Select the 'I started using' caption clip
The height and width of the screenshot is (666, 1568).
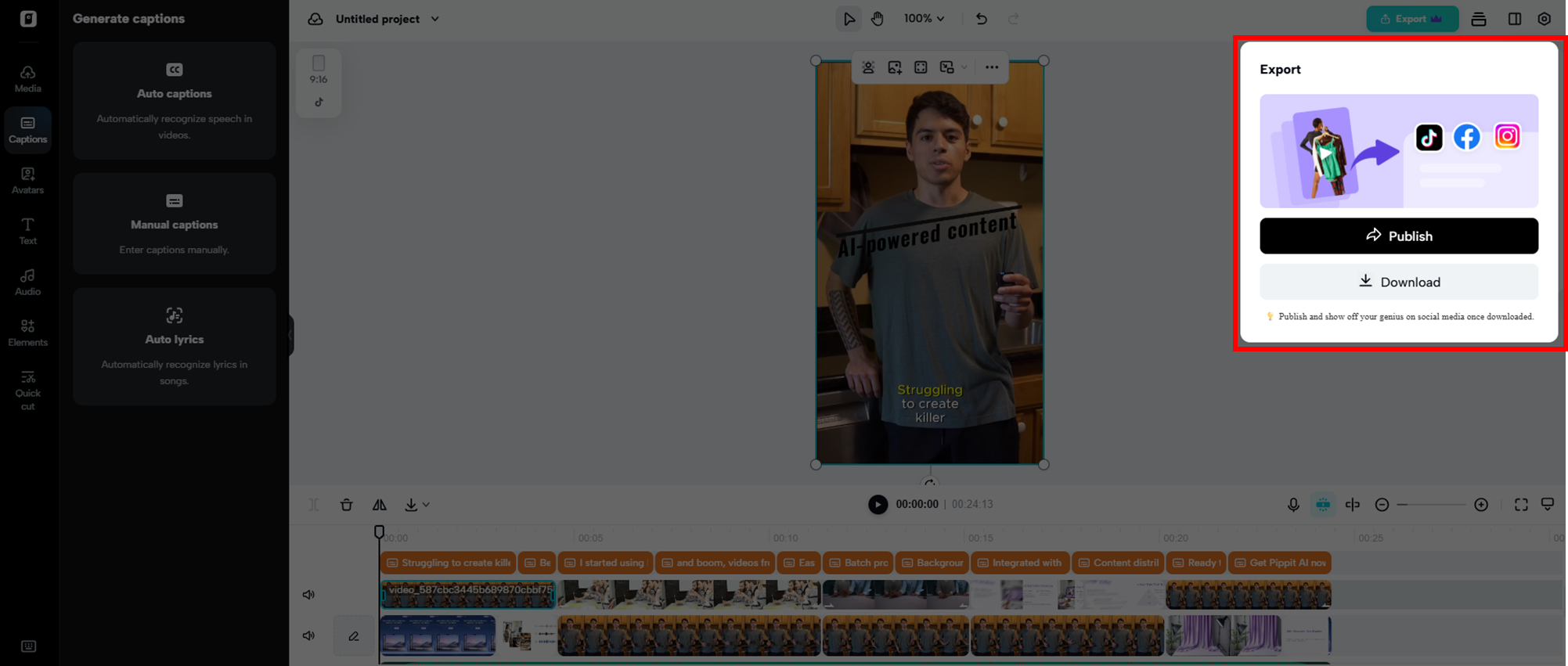point(605,563)
